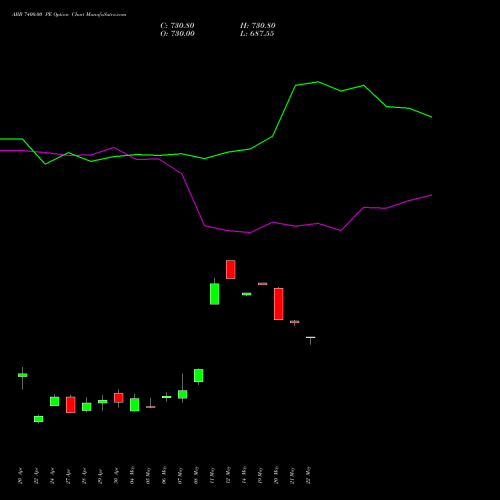Select the low value 'L: 687.55'
500x500 pixels.
click(257, 34)
